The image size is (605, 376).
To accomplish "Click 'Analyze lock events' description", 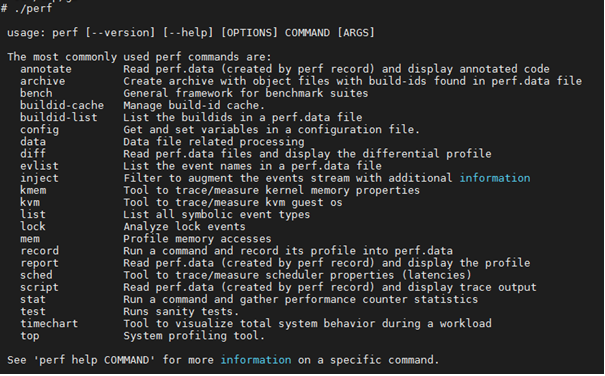I will (184, 227).
